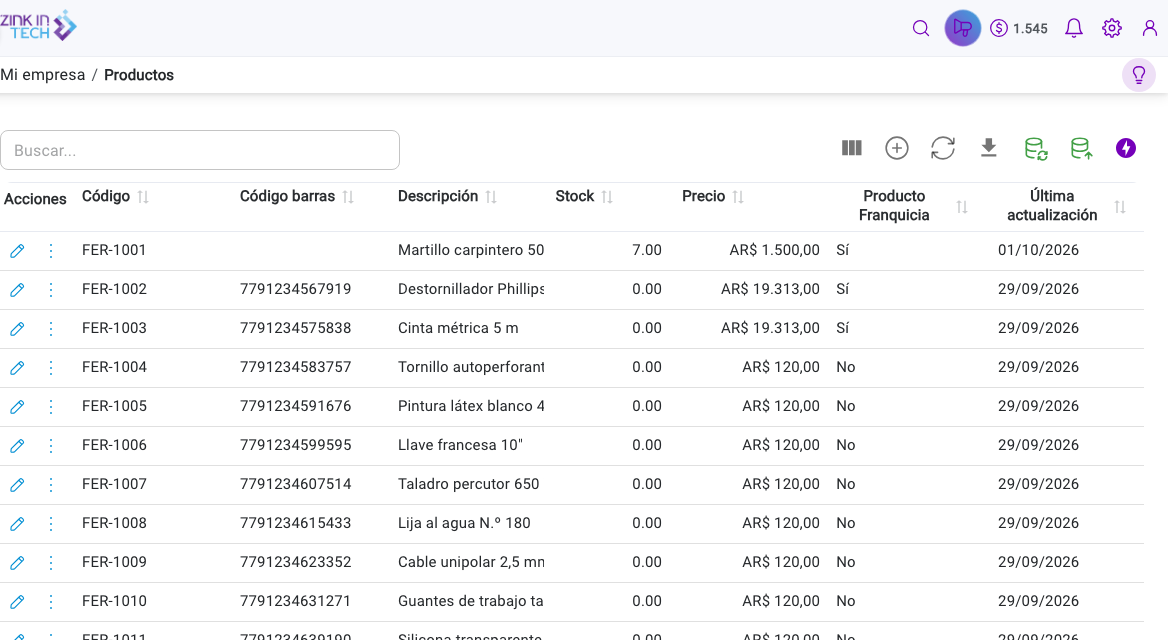Open more options for FER-1010
Image resolution: width=1168 pixels, height=640 pixels.
tap(51, 602)
